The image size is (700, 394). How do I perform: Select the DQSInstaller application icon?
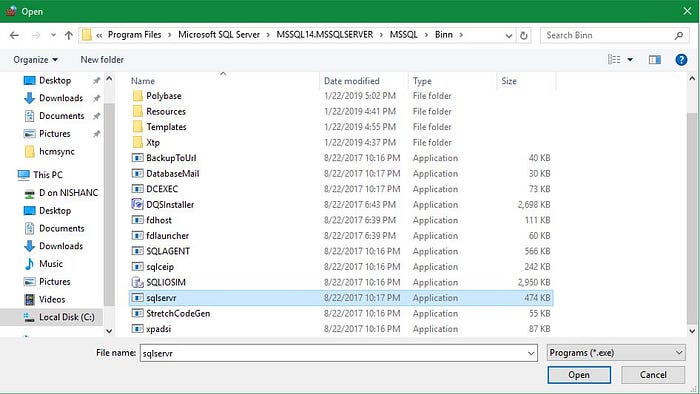(138, 204)
